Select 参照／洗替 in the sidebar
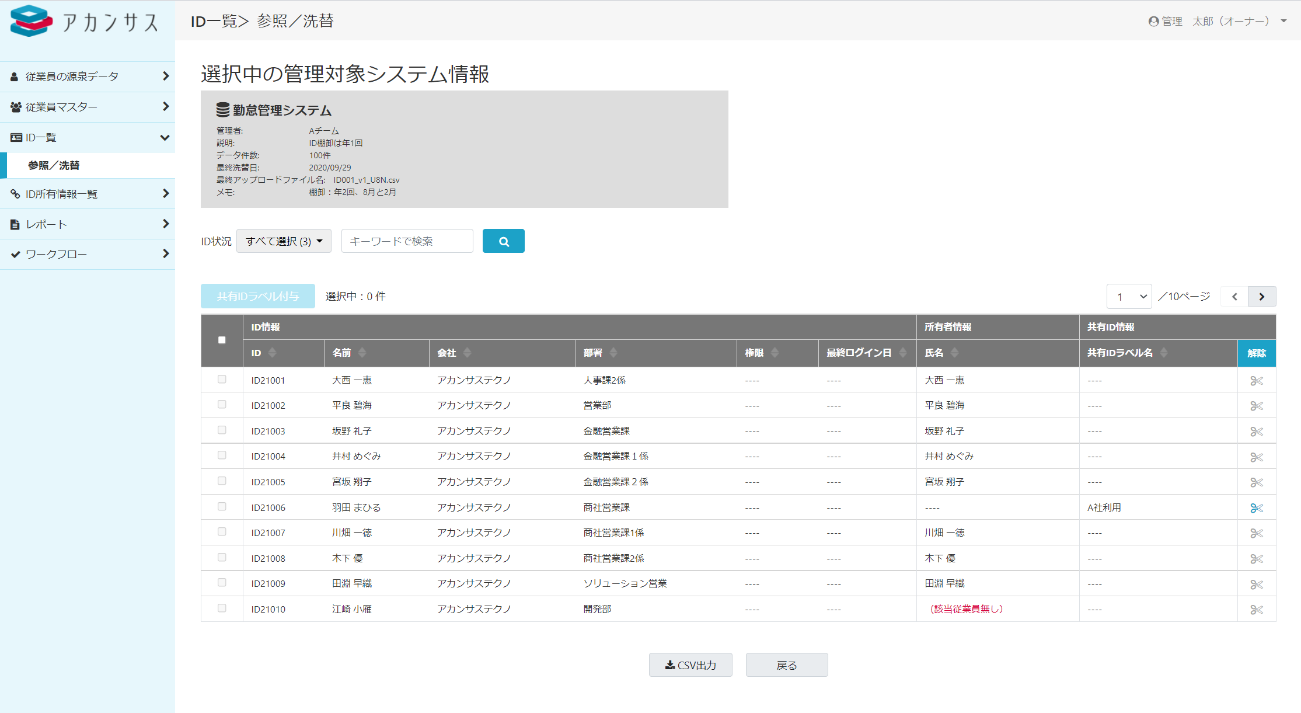 (x=54, y=165)
